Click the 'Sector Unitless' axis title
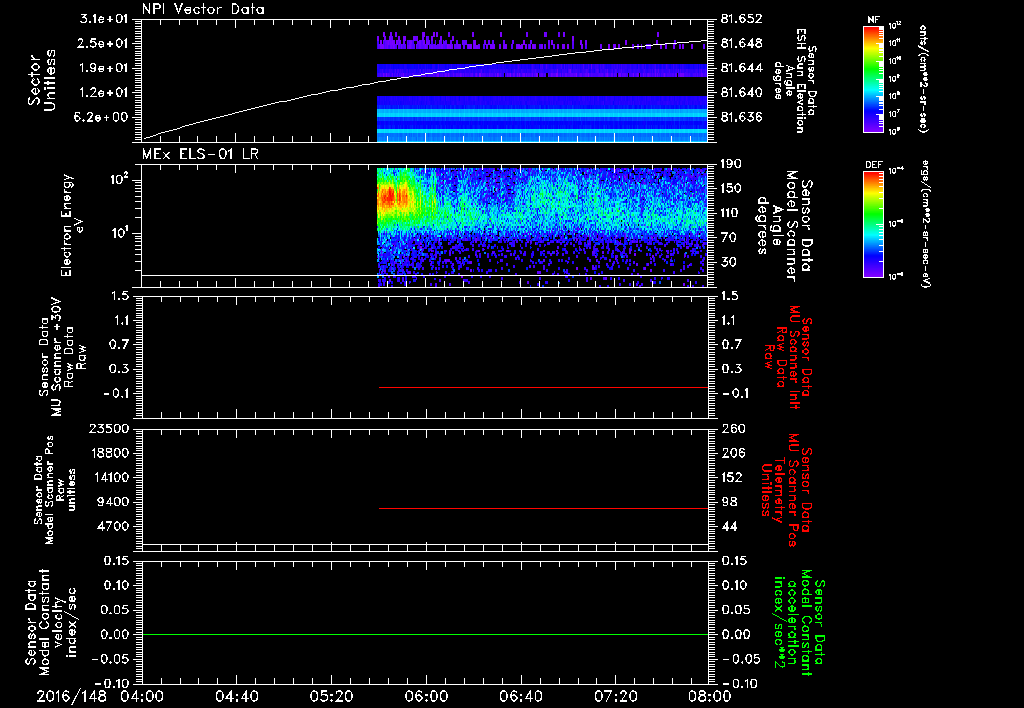1024x708 pixels. (42, 80)
